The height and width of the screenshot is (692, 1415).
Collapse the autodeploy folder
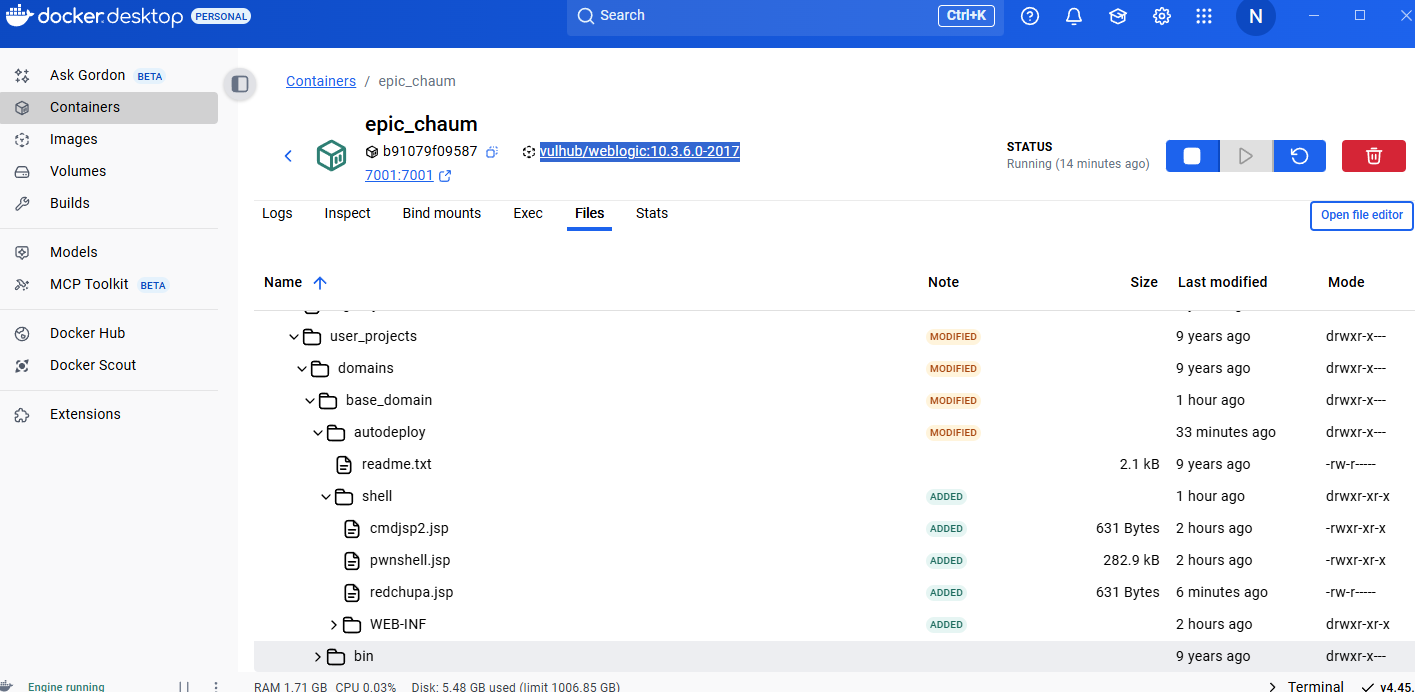coord(318,433)
